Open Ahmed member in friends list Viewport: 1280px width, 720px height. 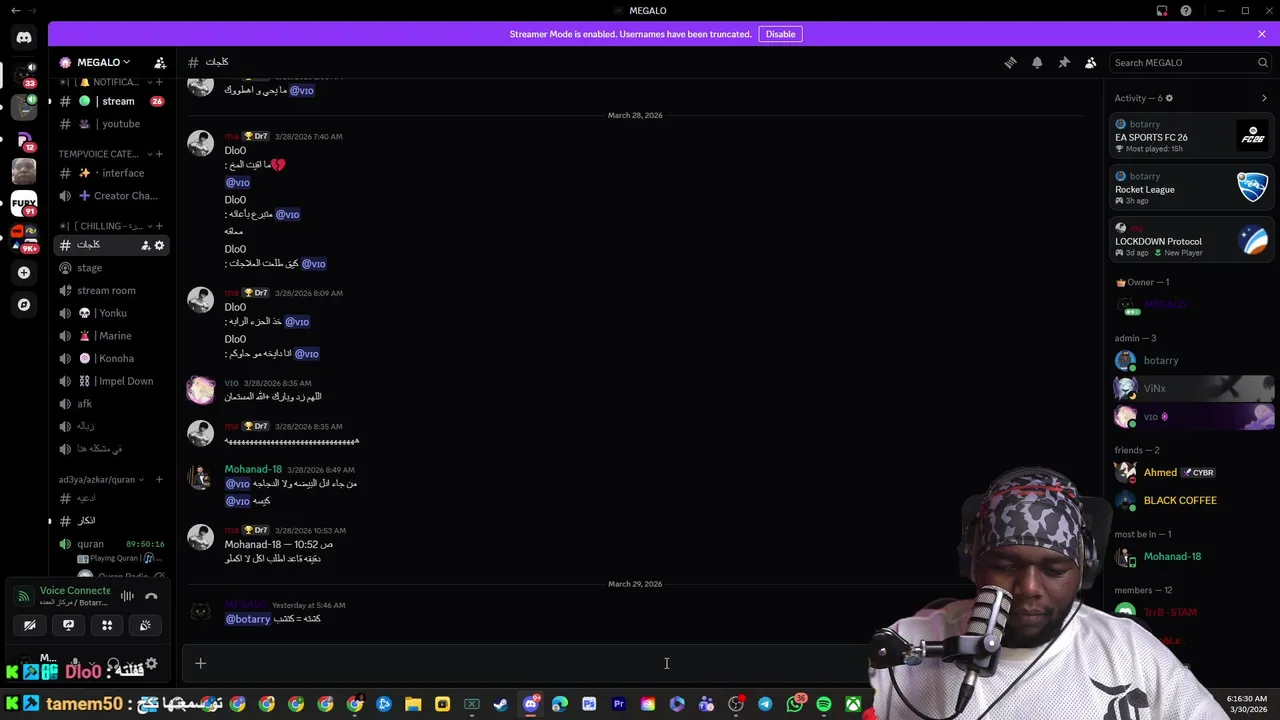coord(1194,472)
